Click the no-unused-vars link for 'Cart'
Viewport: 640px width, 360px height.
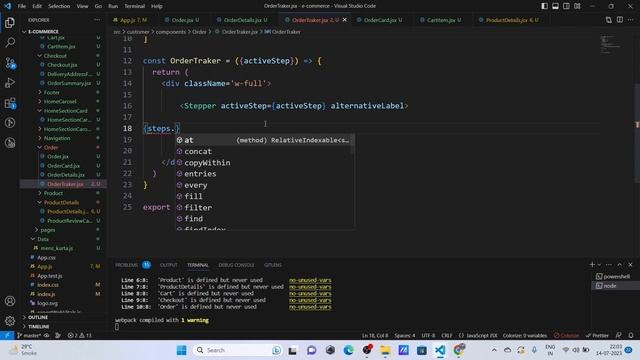click(x=310, y=293)
